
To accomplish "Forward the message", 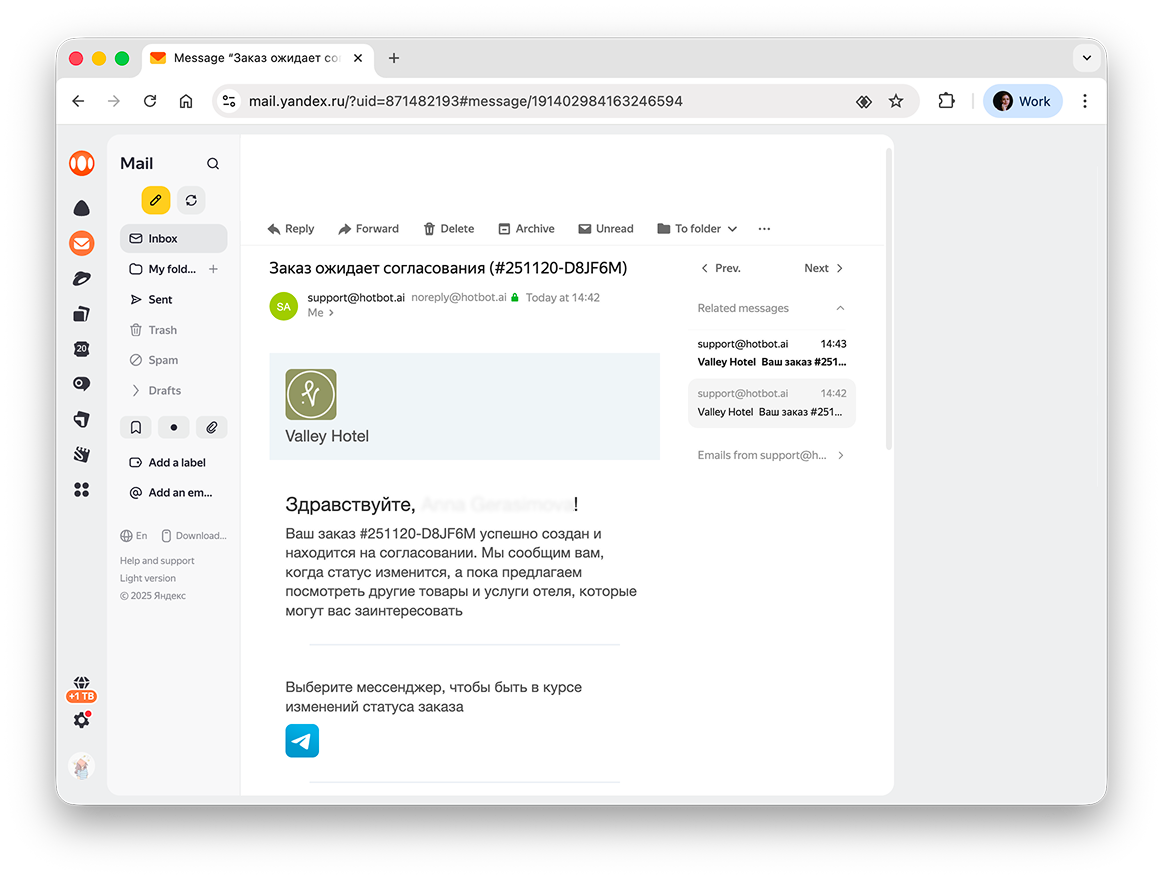I will (x=369, y=228).
